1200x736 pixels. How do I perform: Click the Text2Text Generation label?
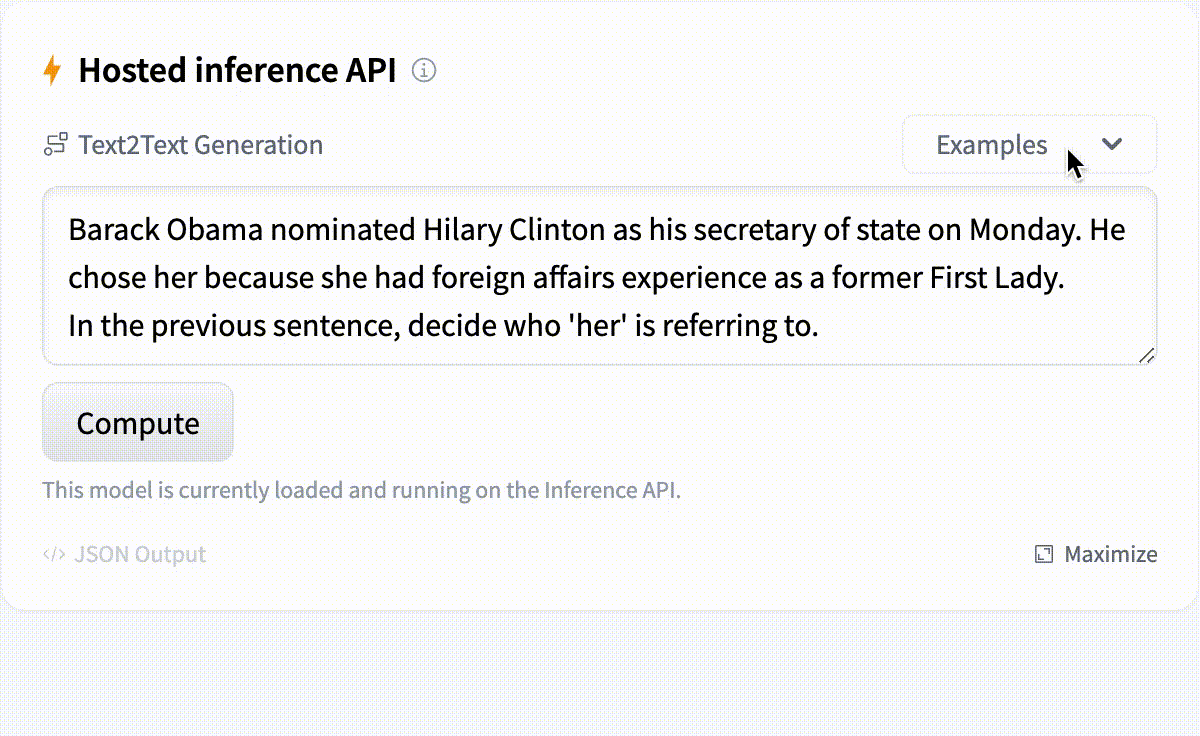200,145
